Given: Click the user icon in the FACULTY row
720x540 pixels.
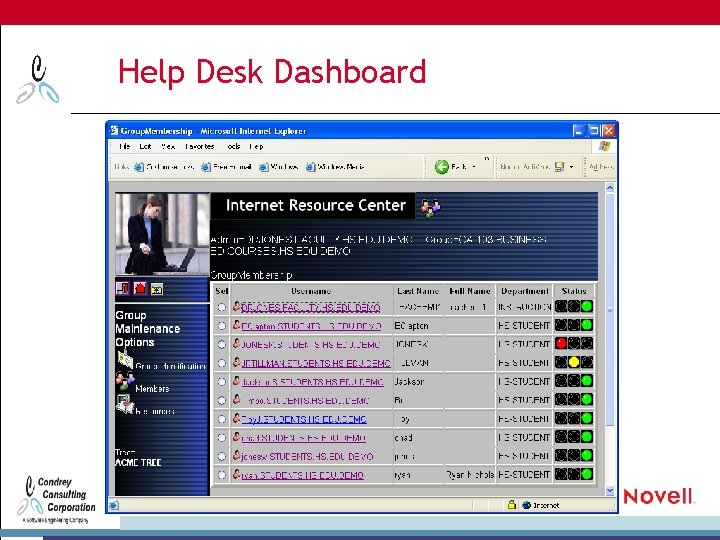Looking at the screenshot, I should (236, 306).
